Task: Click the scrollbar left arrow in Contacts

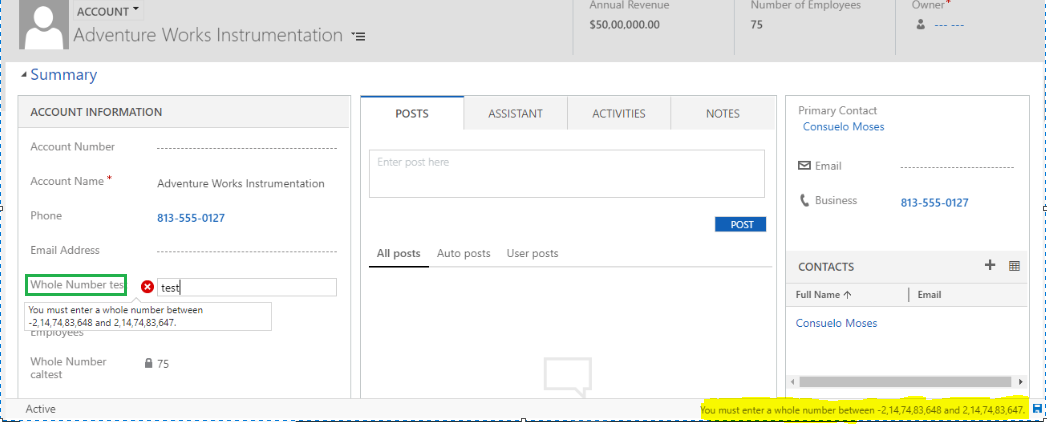Action: click(793, 382)
